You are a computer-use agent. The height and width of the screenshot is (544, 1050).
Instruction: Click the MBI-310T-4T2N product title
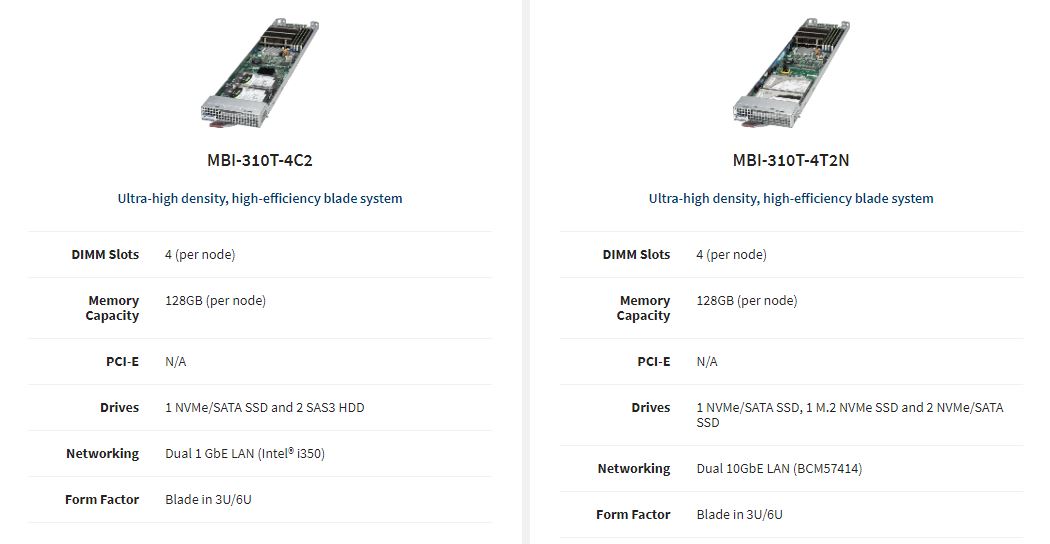791,160
